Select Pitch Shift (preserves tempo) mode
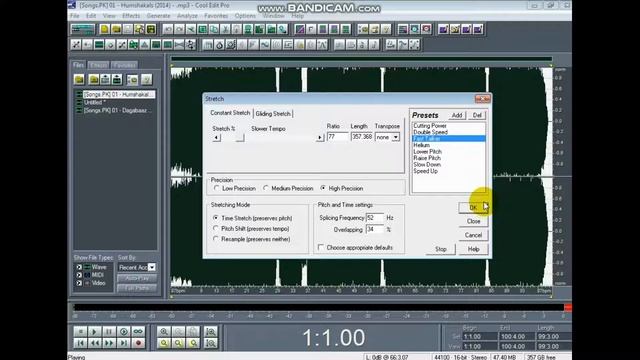The image size is (640, 360). click(216, 229)
